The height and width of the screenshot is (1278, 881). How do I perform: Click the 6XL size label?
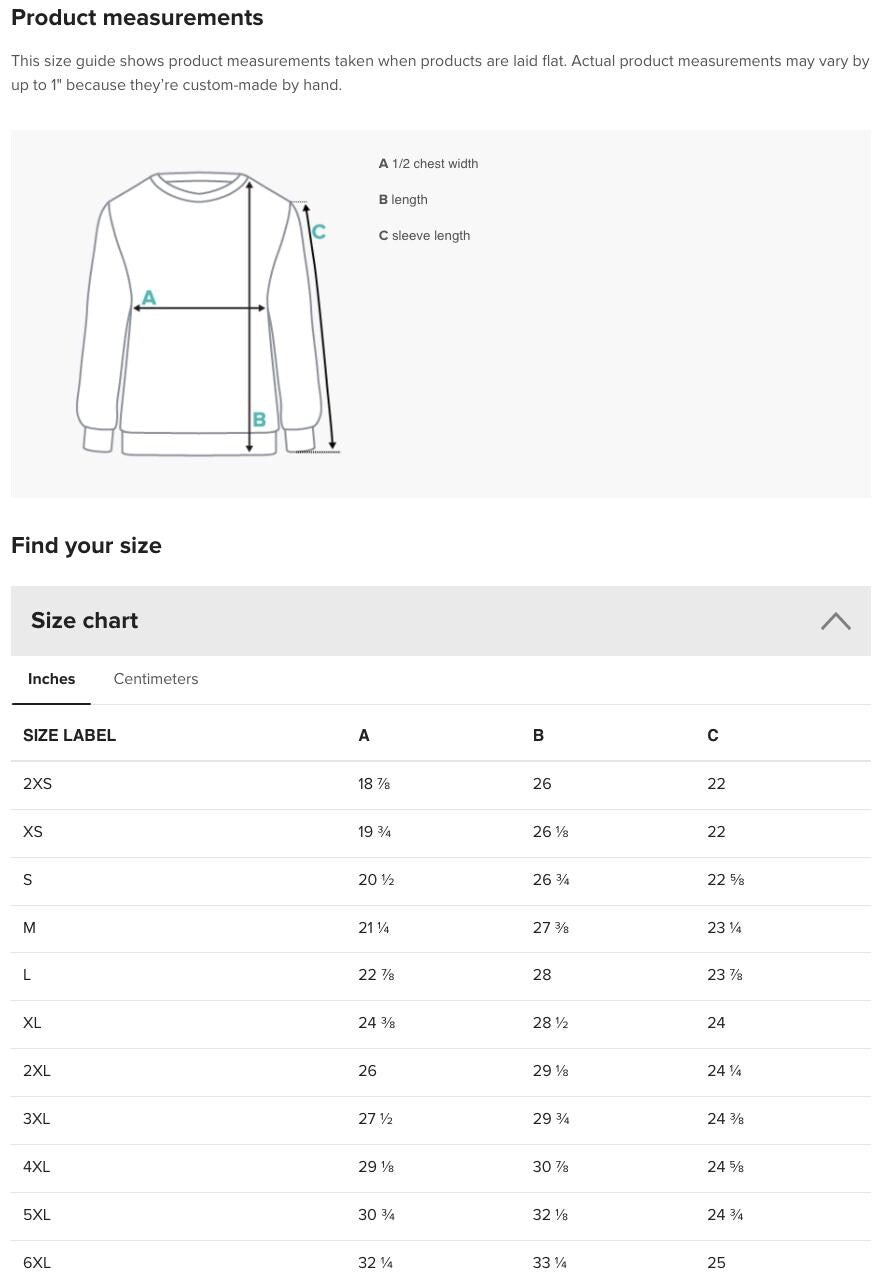pos(36,1263)
